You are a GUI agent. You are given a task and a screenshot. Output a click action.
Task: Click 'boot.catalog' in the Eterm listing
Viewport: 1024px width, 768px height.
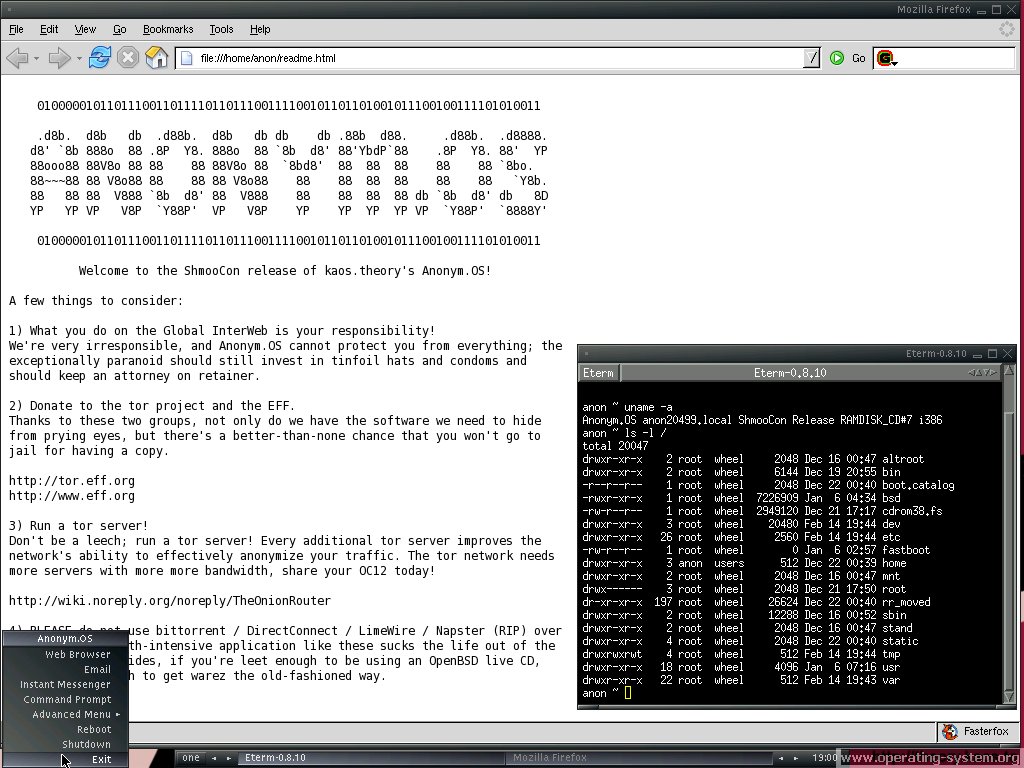[x=918, y=485]
